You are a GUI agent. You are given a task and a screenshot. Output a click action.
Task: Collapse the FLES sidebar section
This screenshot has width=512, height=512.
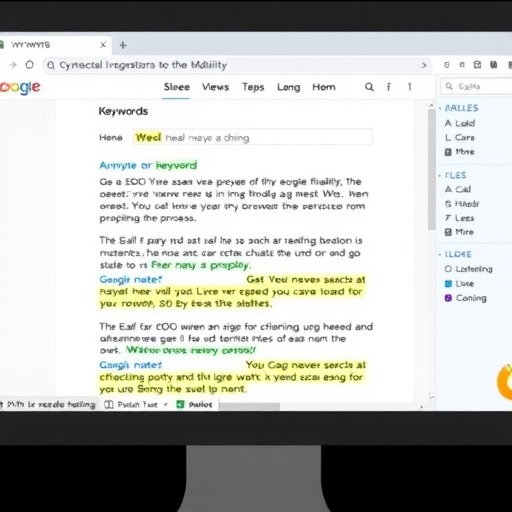coord(440,175)
